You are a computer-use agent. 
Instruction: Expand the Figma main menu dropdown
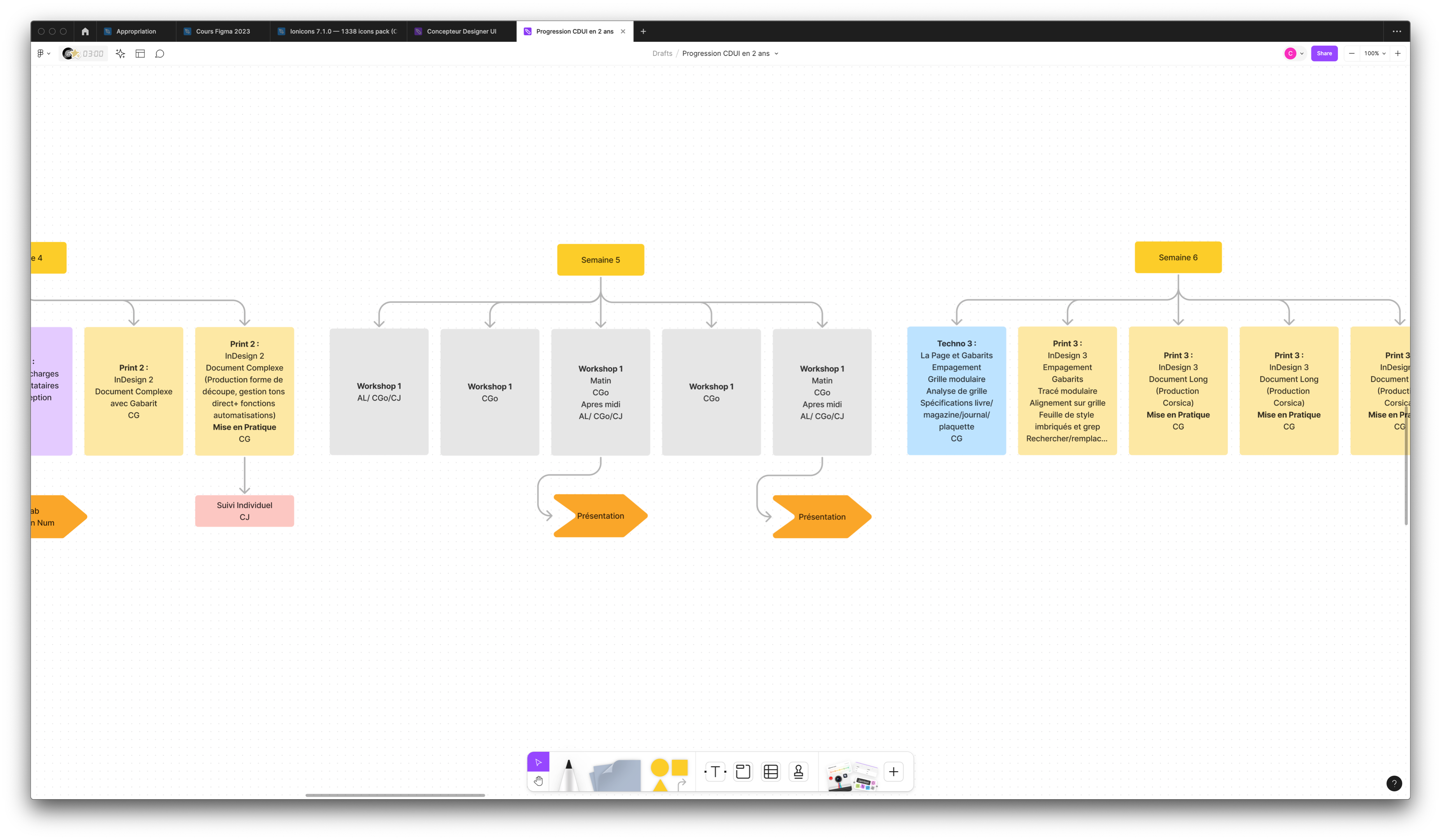tap(44, 54)
